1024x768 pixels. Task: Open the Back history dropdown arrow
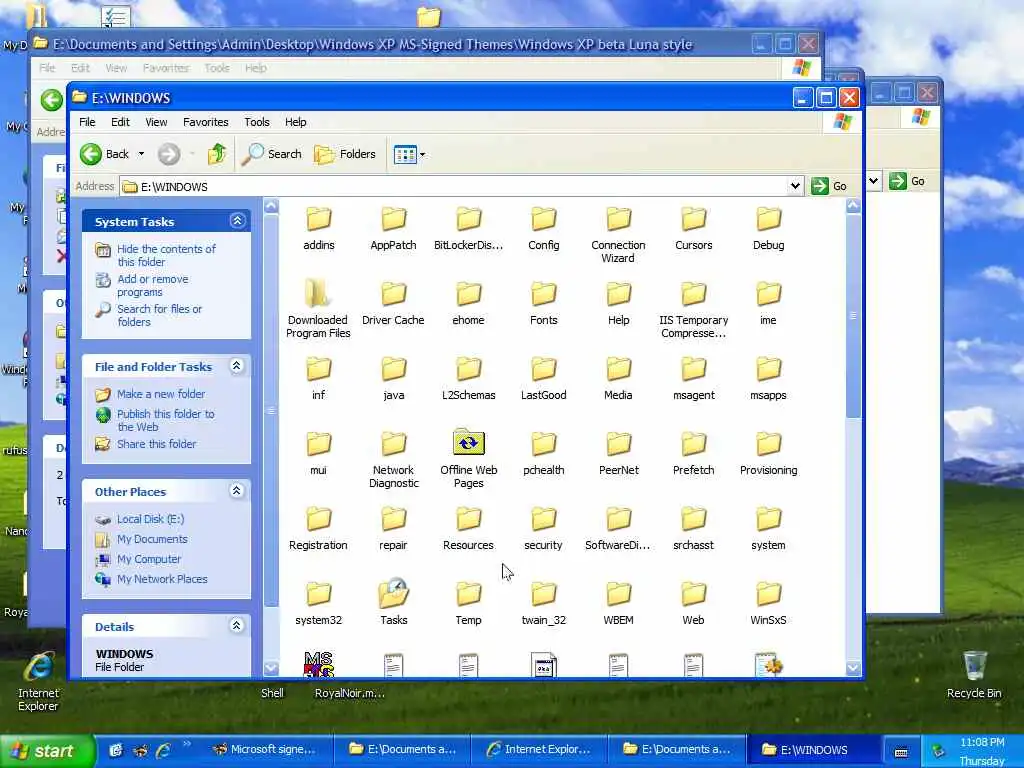tap(141, 154)
